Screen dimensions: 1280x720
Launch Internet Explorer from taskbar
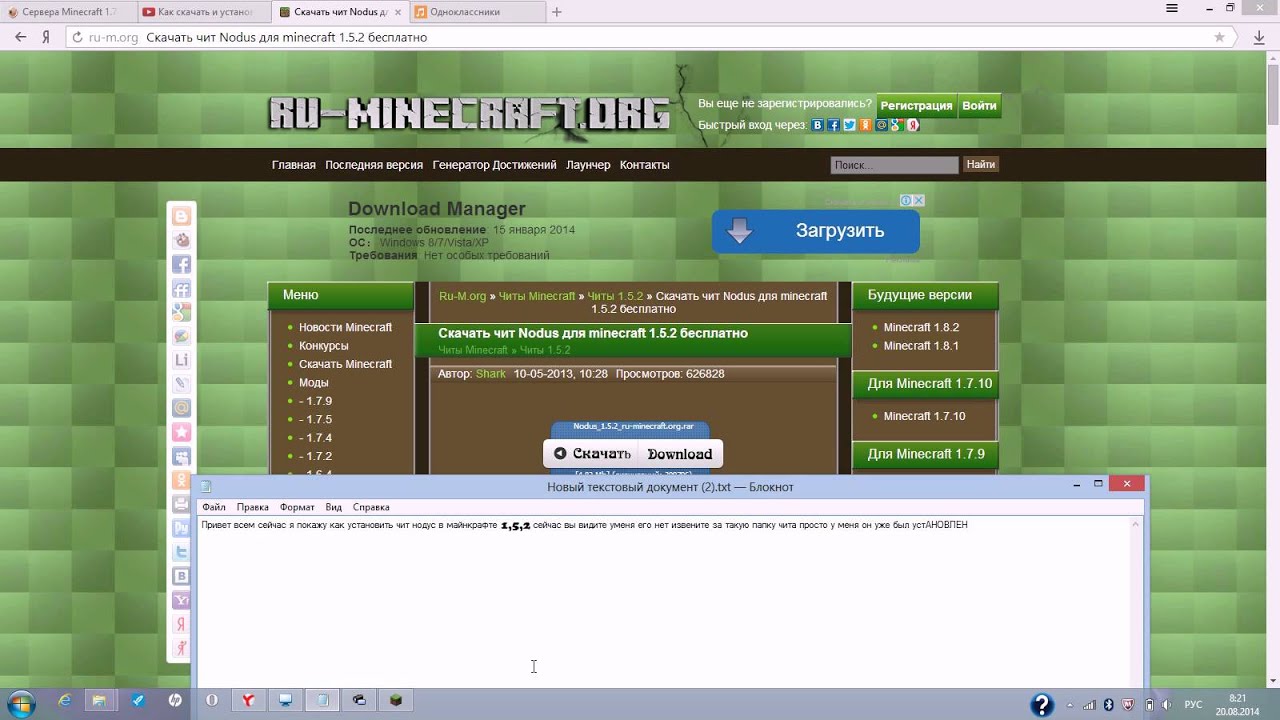tap(65, 702)
